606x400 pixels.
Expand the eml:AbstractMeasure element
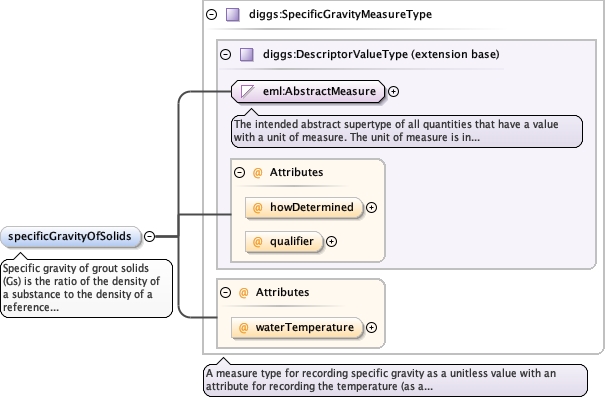393,91
